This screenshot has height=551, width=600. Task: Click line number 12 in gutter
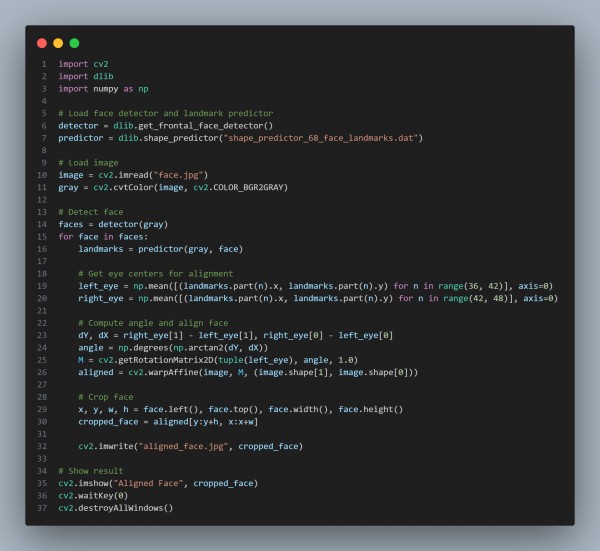[x=42, y=200]
